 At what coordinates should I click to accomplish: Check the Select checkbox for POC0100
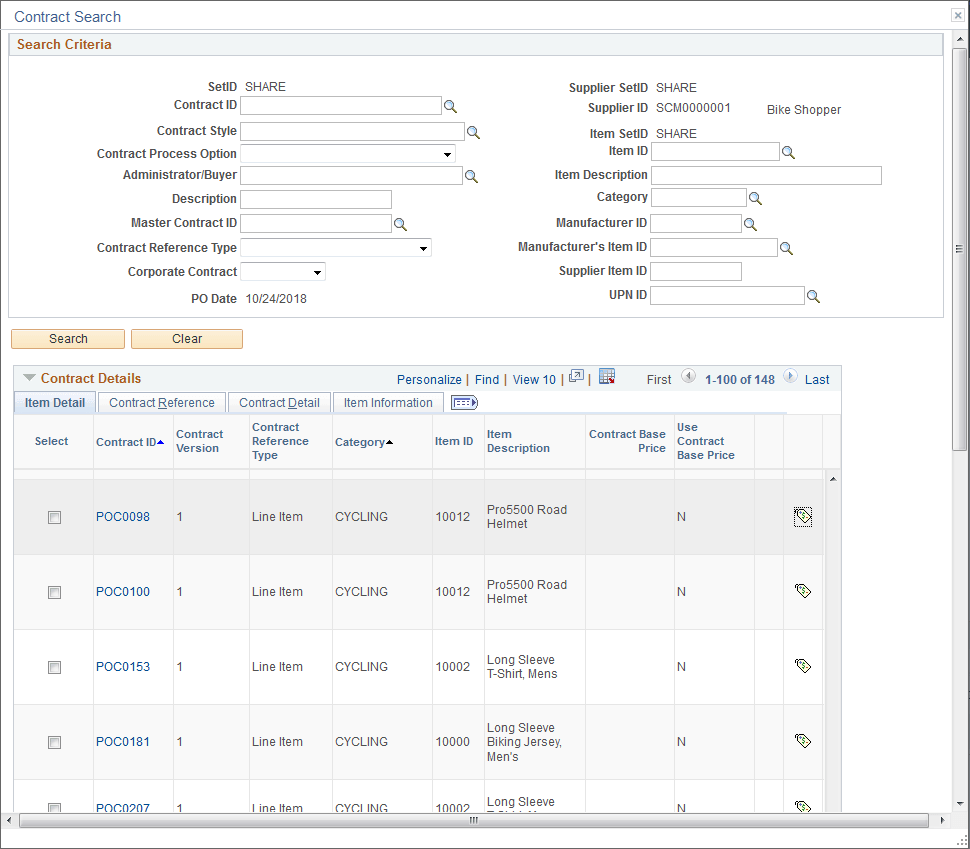(54, 591)
